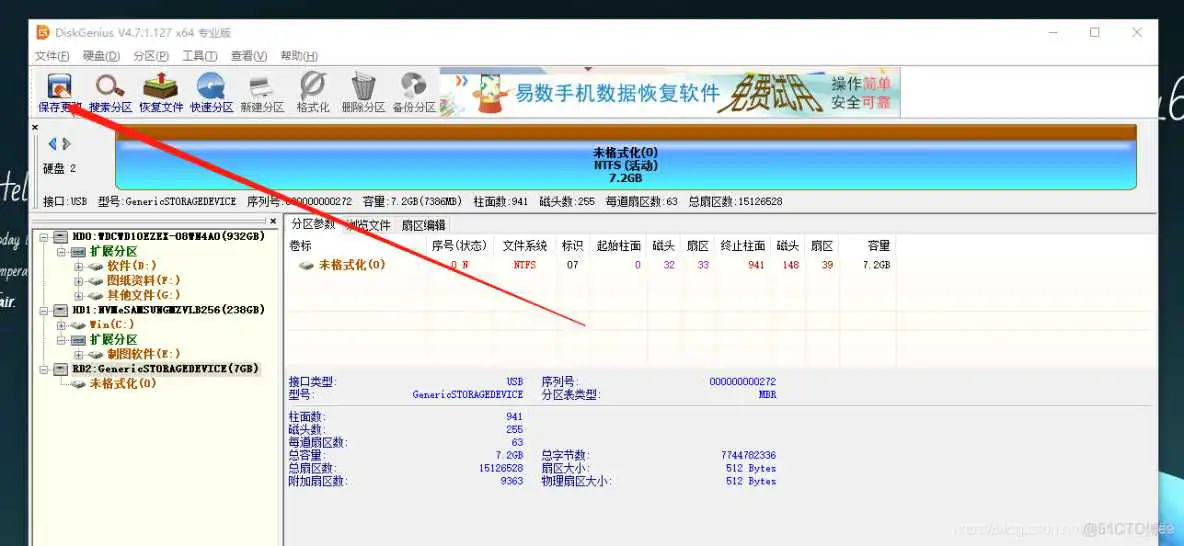Select 软件(D:) partition in tree
Viewport: 1184px width, 546px height.
tap(131, 266)
